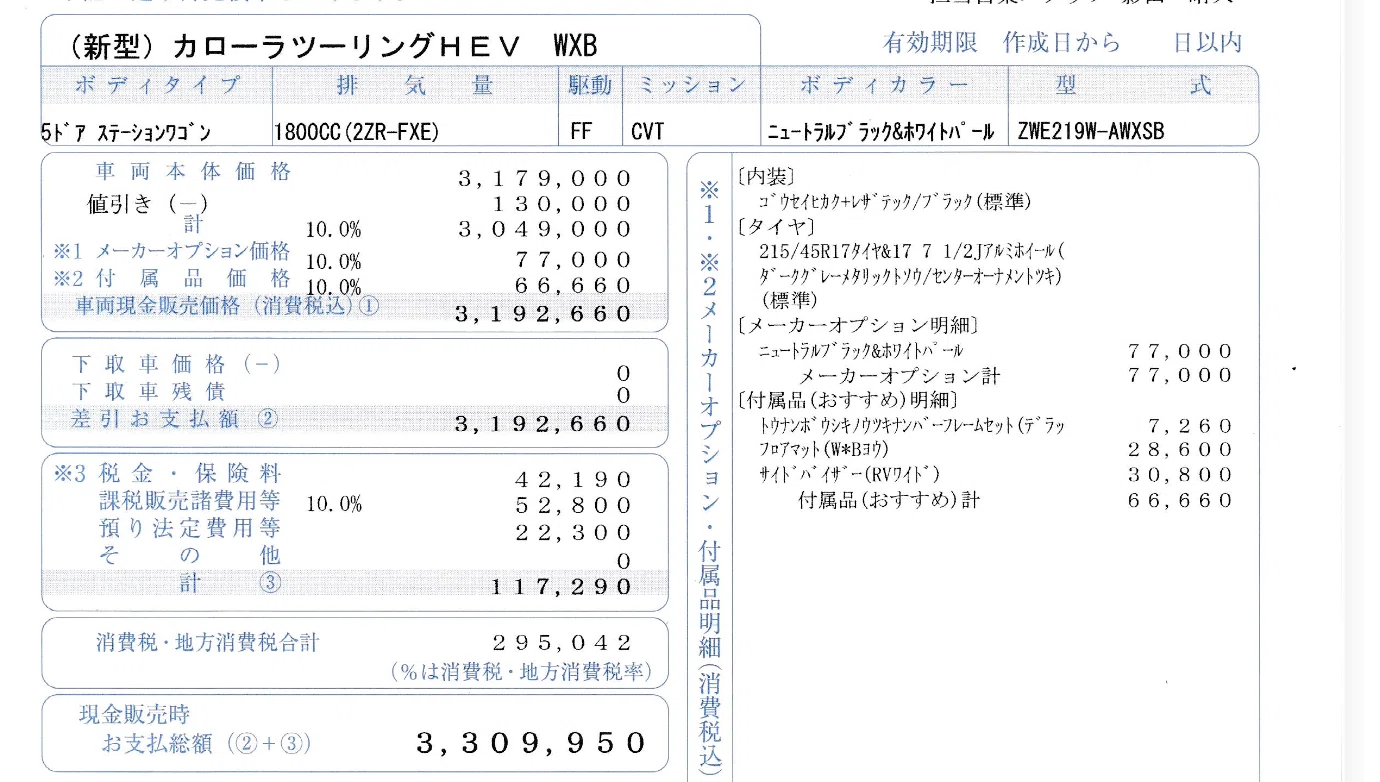Click the CVT transmission value
Image resolution: width=1380 pixels, height=782 pixels.
(x=648, y=132)
